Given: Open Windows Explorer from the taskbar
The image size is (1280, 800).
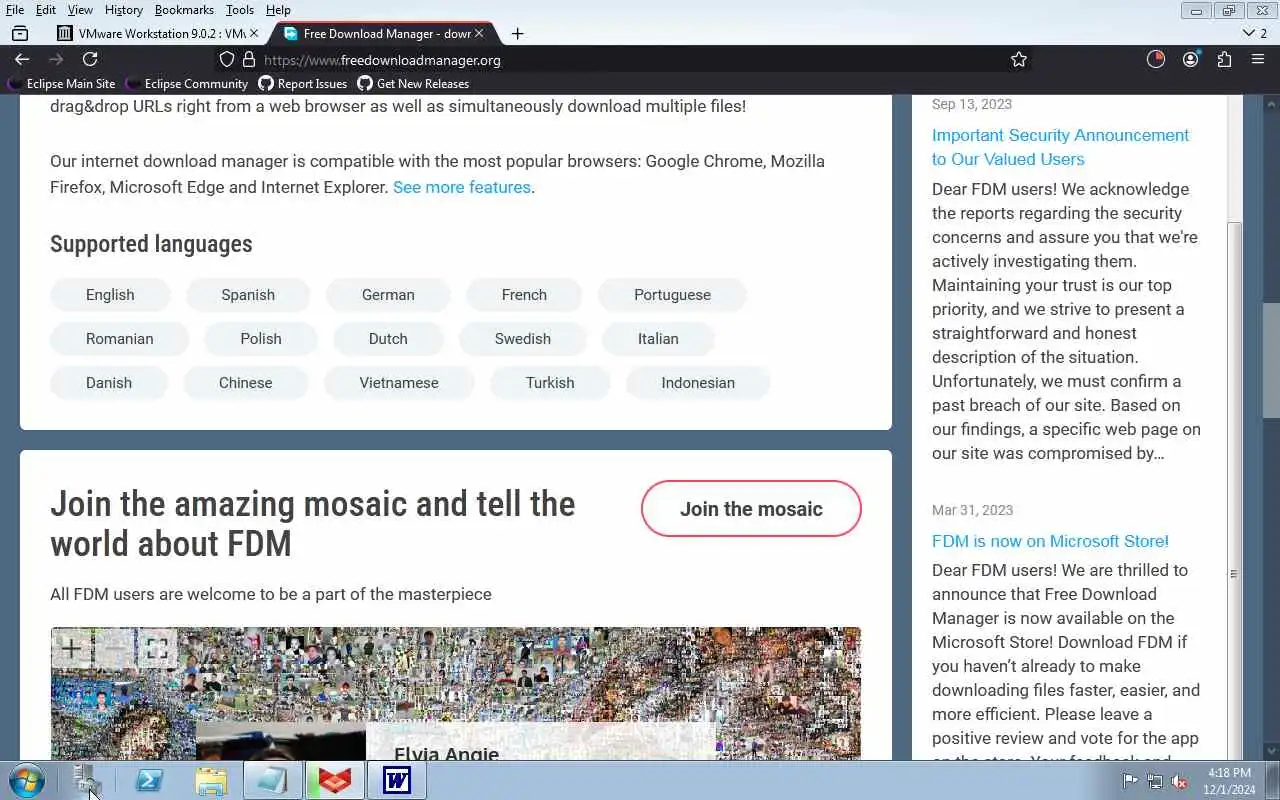Looking at the screenshot, I should tap(211, 780).
